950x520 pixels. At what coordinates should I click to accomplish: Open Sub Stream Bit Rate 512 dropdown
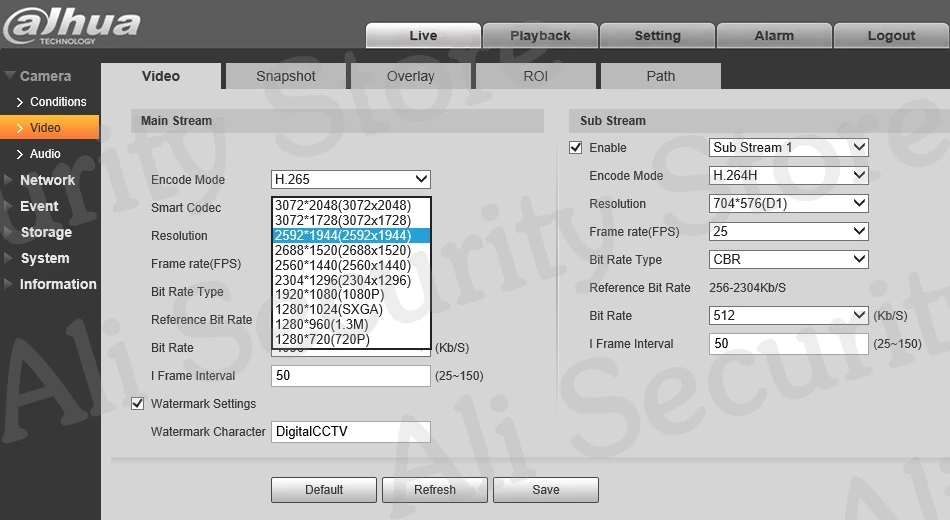pyautogui.click(x=789, y=315)
